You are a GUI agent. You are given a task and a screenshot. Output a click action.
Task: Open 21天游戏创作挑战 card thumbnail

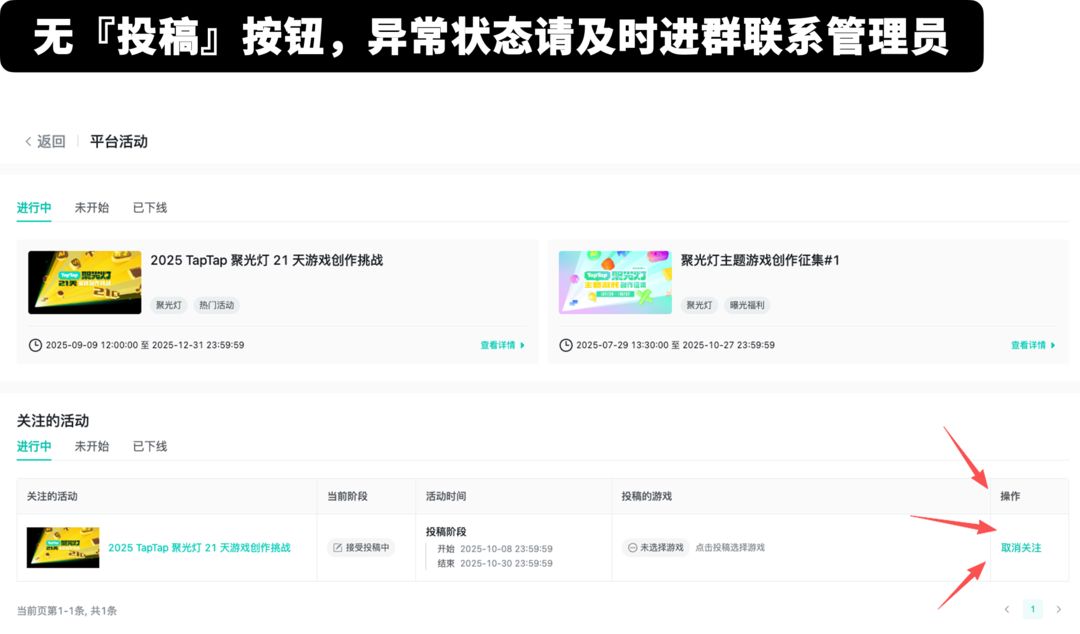[x=85, y=282]
